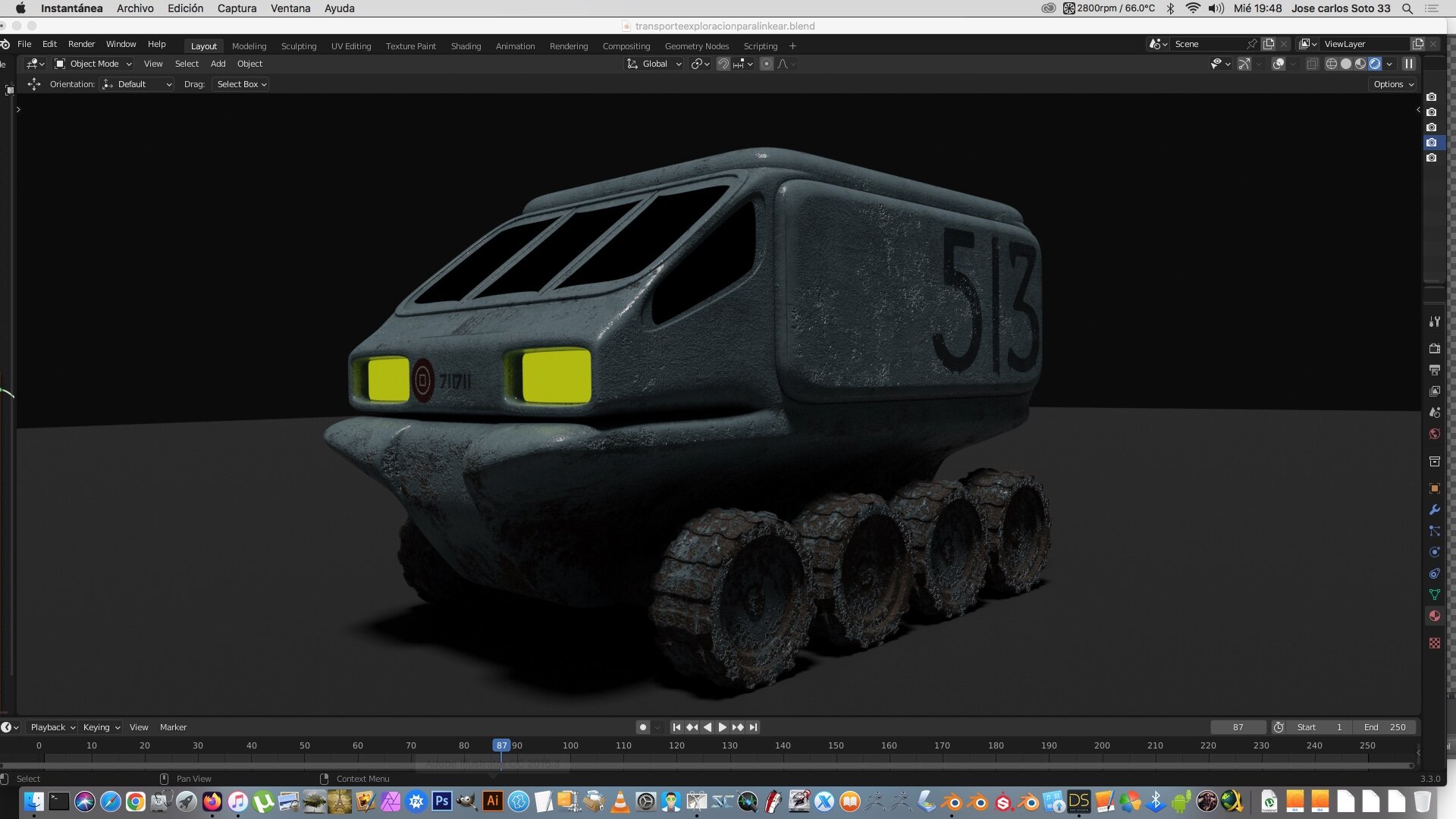The height and width of the screenshot is (819, 1456).
Task: Open the Keying dropdown in timeline
Action: click(x=102, y=727)
